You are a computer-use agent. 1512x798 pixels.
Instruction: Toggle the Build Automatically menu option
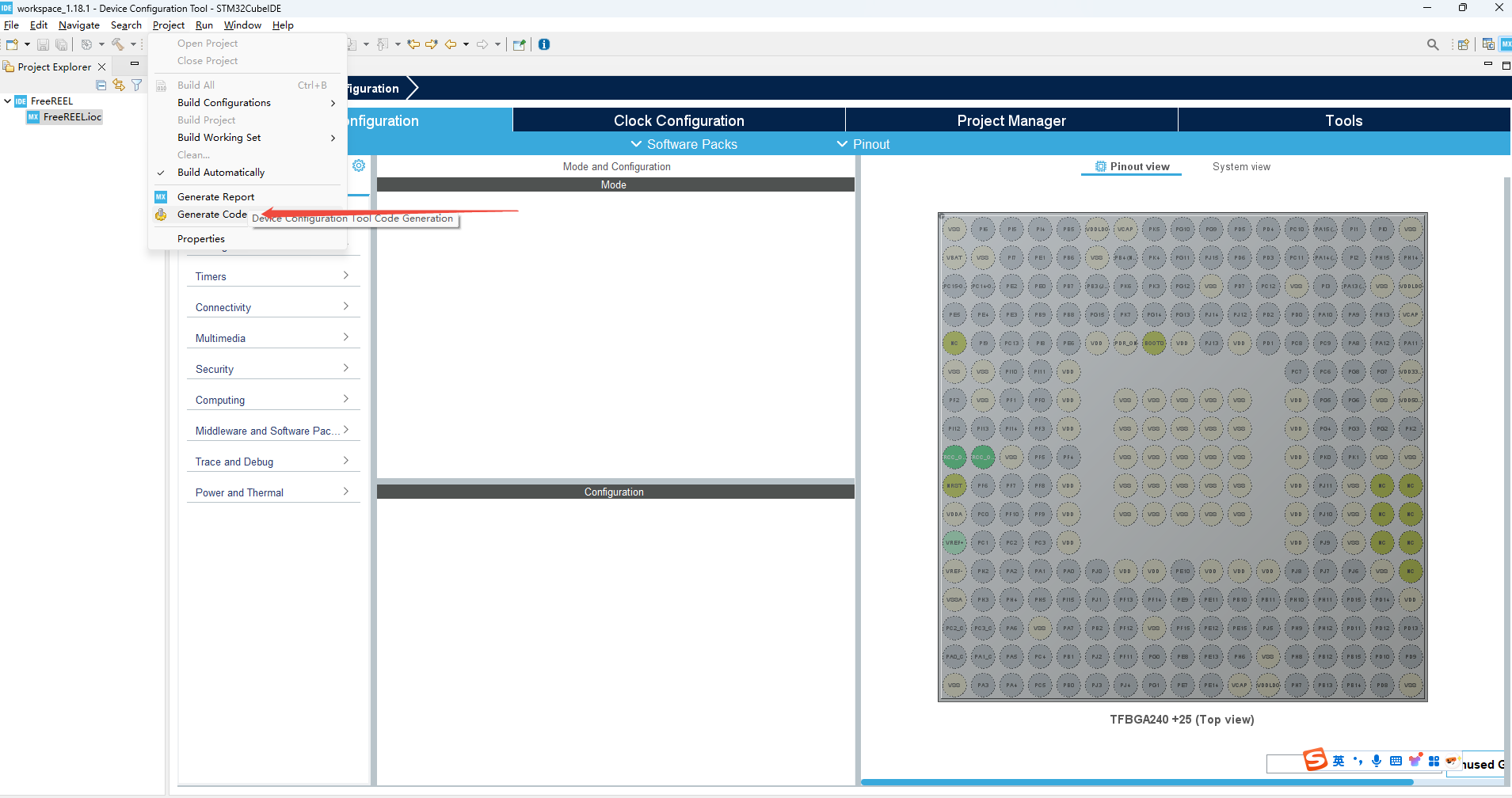(221, 173)
